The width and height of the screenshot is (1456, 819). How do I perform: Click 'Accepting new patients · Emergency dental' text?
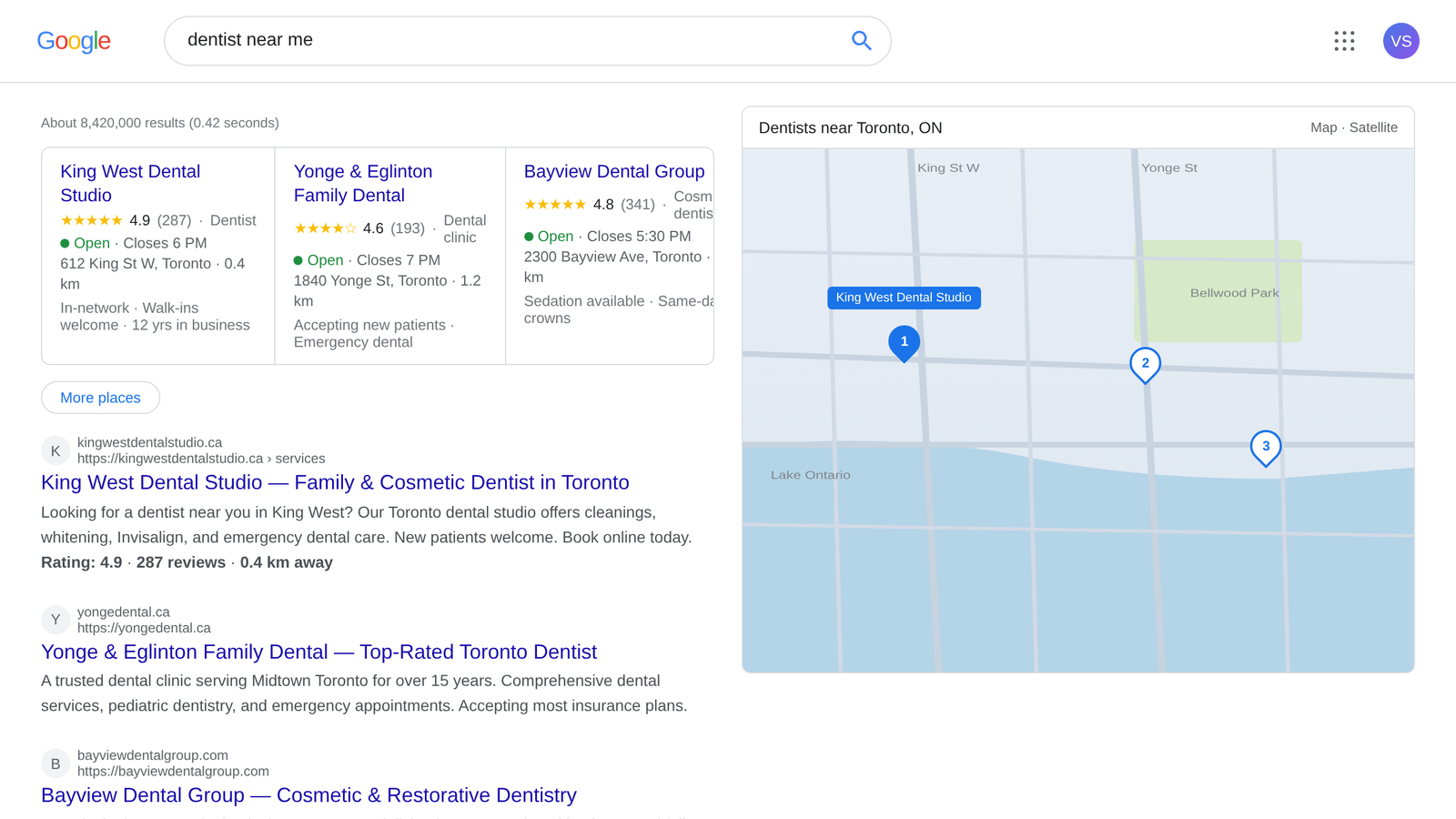pos(374,334)
